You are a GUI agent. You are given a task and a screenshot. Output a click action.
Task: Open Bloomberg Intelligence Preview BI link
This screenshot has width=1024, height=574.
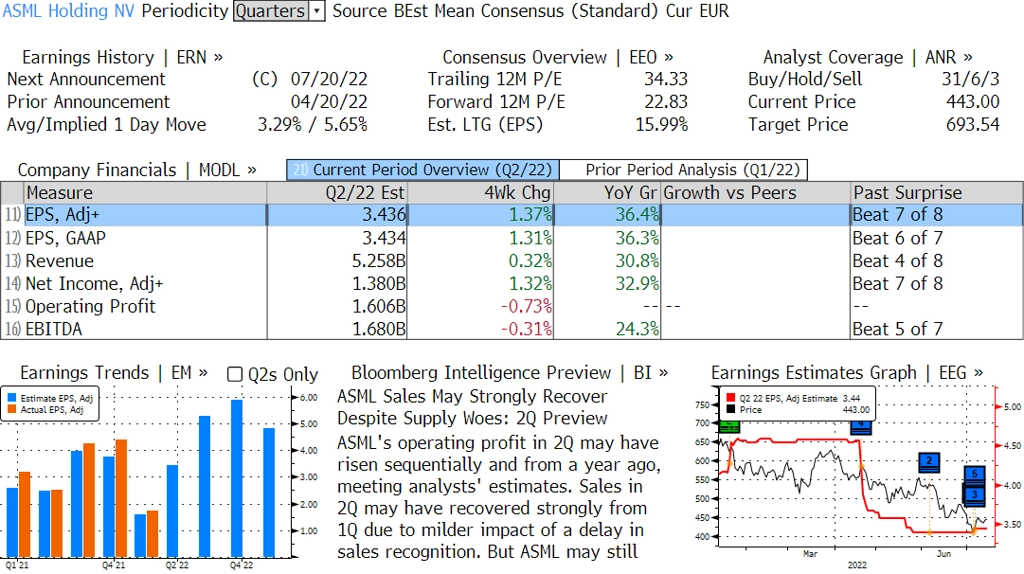(x=509, y=373)
